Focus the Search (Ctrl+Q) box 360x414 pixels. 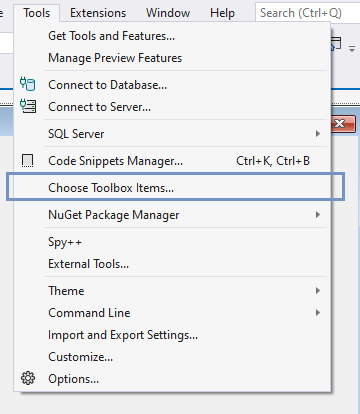pyautogui.click(x=307, y=13)
